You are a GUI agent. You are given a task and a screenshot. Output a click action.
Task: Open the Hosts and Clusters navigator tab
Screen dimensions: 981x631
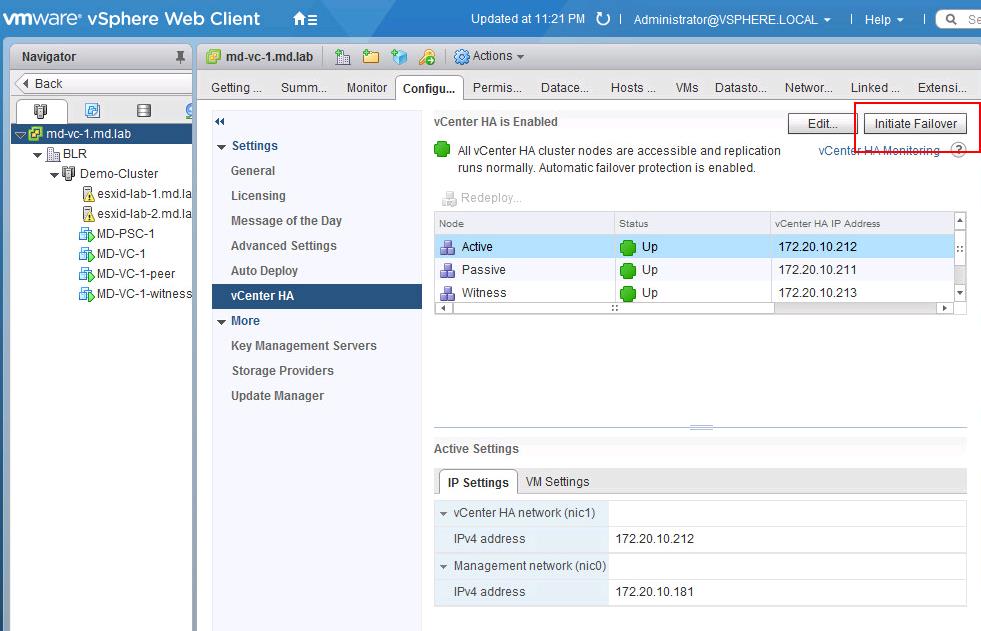pyautogui.click(x=41, y=111)
